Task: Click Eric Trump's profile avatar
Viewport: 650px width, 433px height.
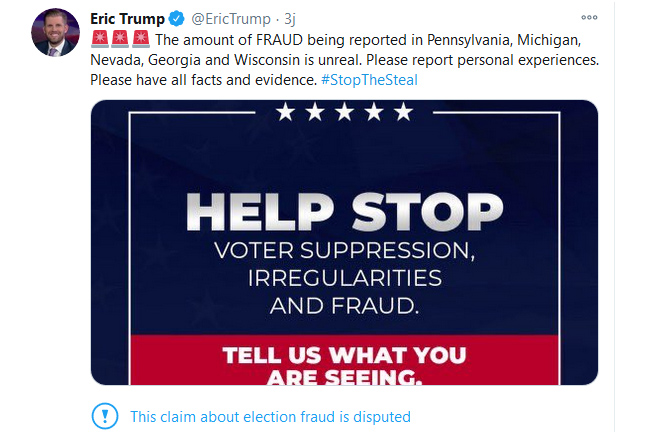Action: (x=55, y=33)
